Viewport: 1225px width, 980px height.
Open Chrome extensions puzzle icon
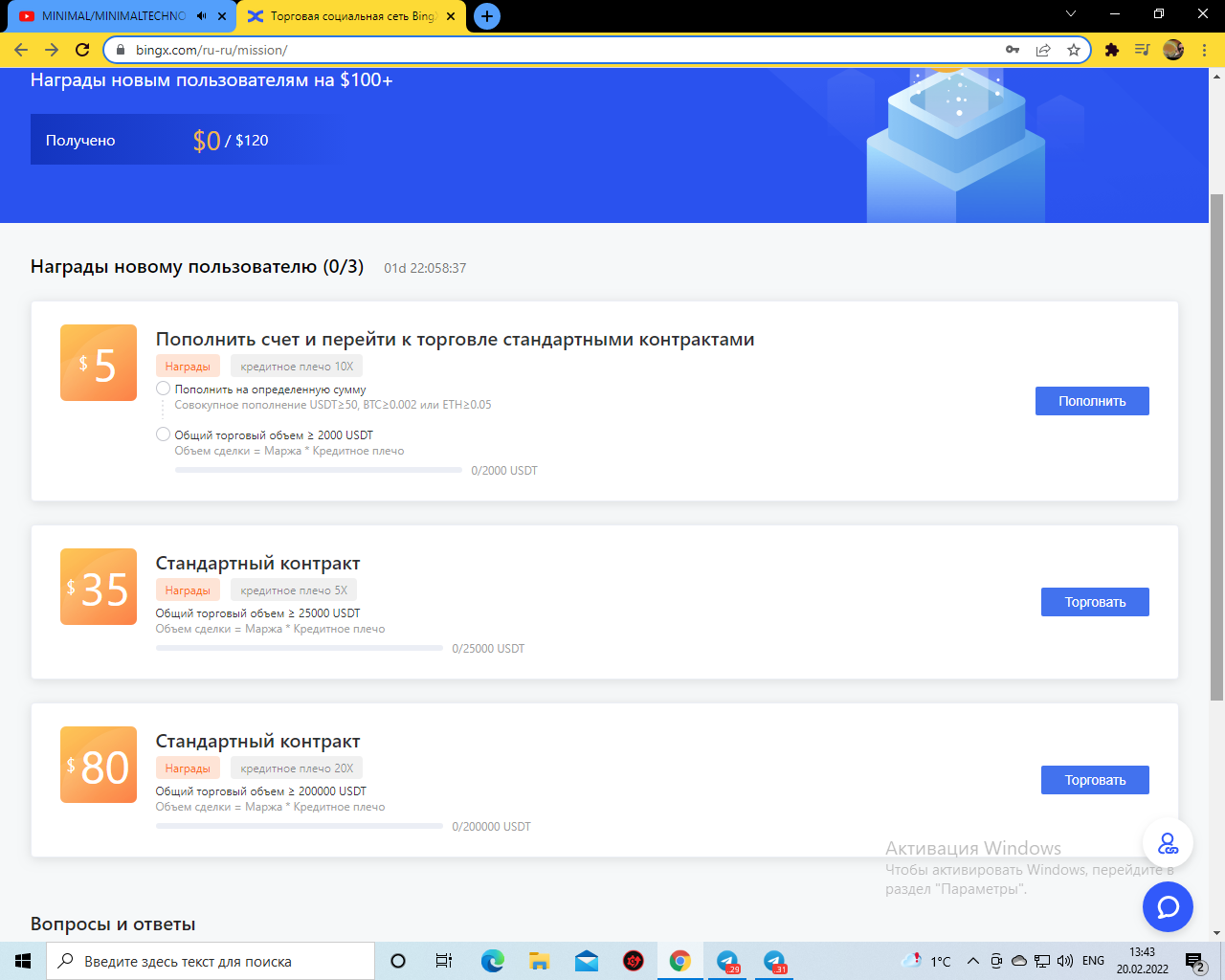click(1112, 50)
